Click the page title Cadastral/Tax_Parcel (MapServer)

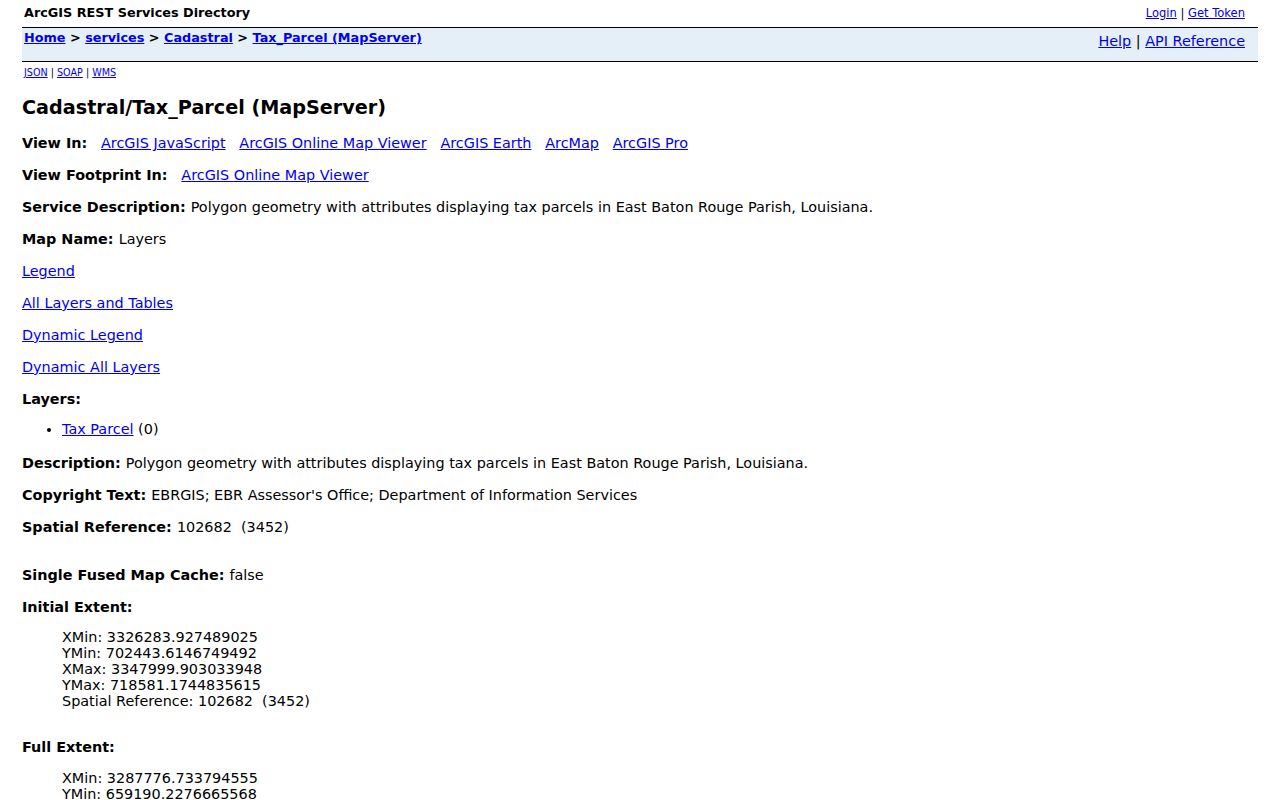tap(204, 107)
